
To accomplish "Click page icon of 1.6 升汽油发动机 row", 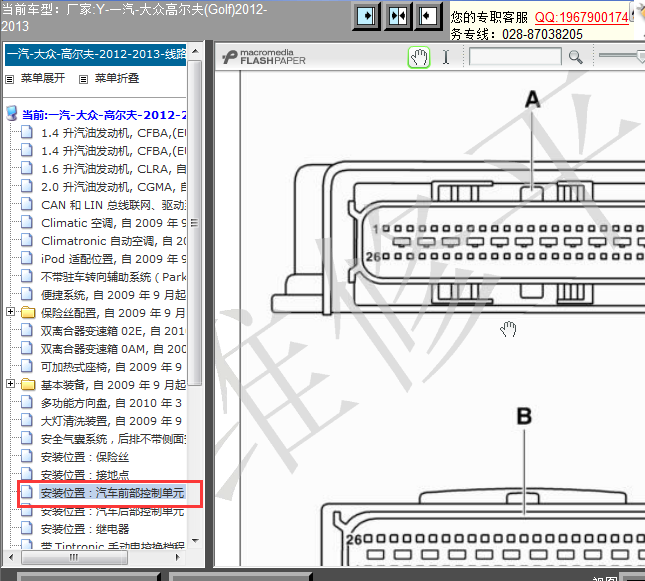I will point(27,168).
